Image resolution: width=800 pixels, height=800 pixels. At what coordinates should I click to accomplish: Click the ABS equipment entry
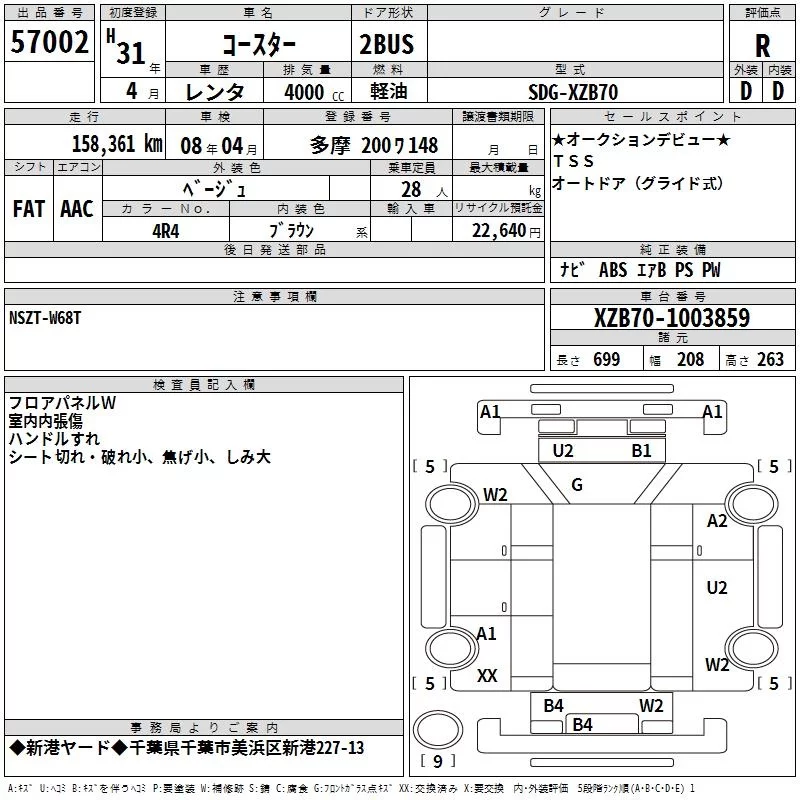click(x=613, y=269)
